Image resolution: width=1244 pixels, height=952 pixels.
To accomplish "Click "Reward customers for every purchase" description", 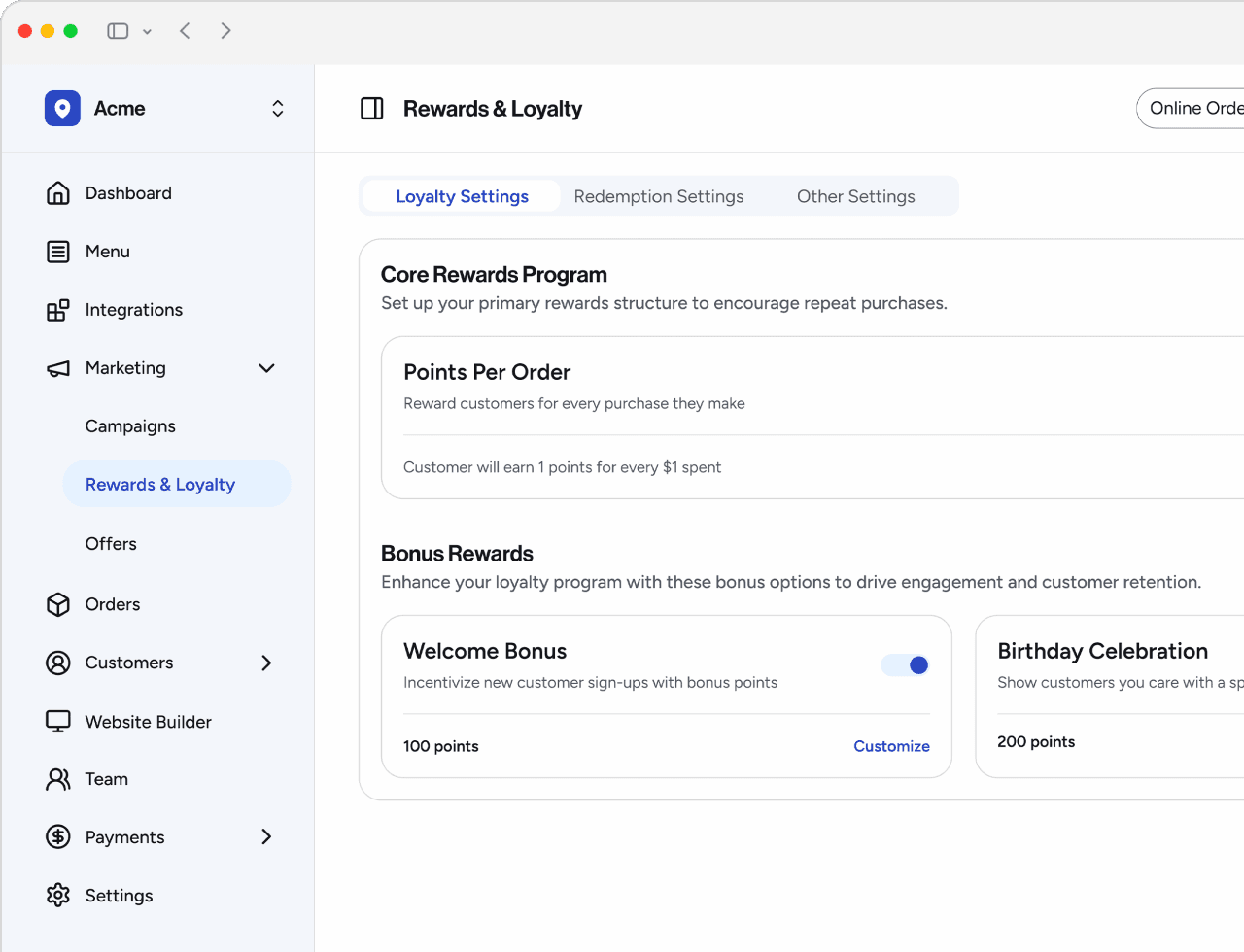I will (x=574, y=403).
